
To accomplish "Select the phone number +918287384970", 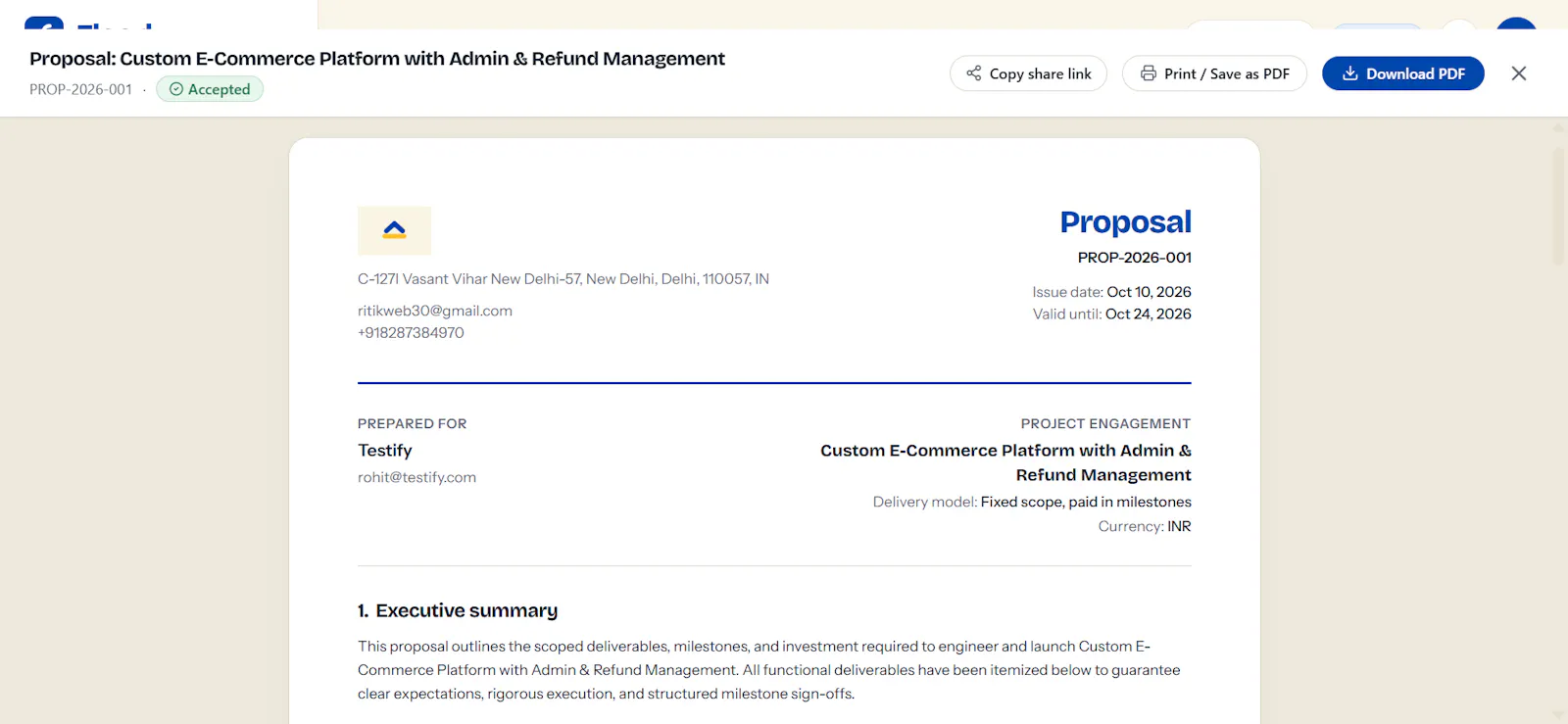I will click(x=411, y=333).
